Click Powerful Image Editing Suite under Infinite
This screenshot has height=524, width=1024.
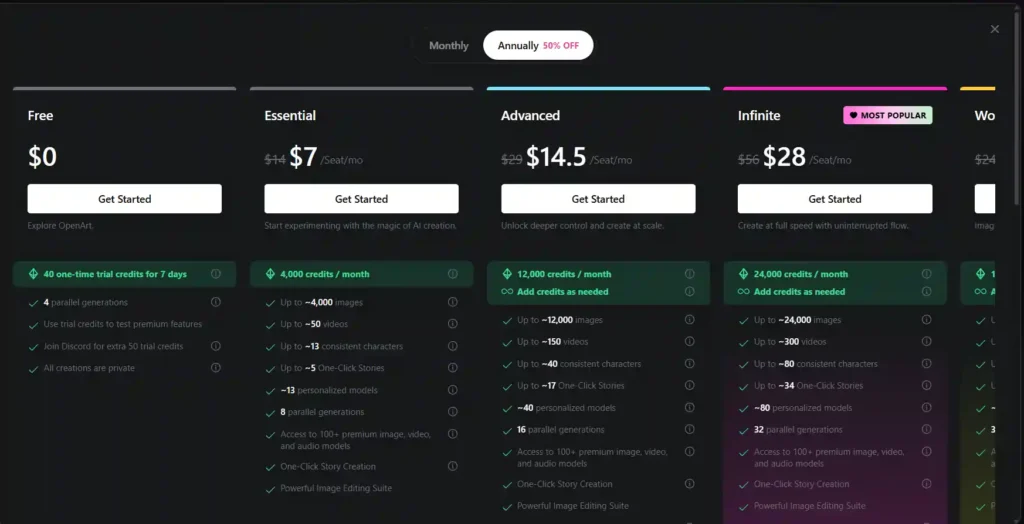click(810, 506)
